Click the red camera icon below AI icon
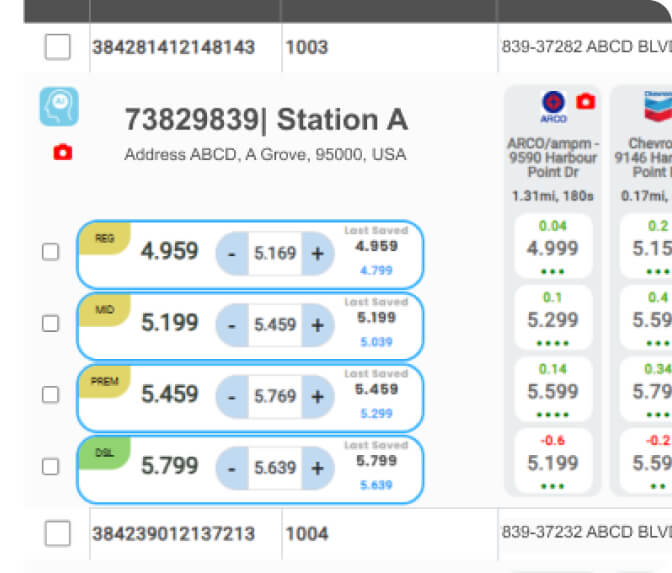This screenshot has width=672, height=573. tap(63, 152)
